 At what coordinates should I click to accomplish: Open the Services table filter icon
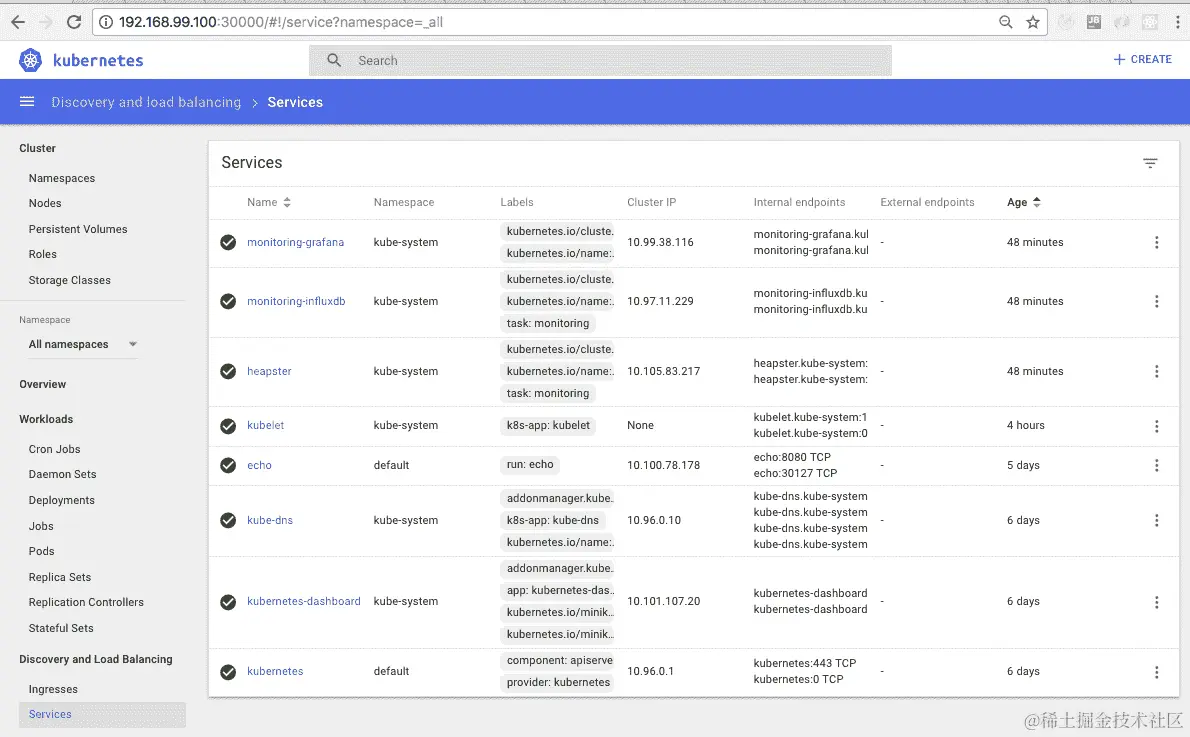(1150, 163)
